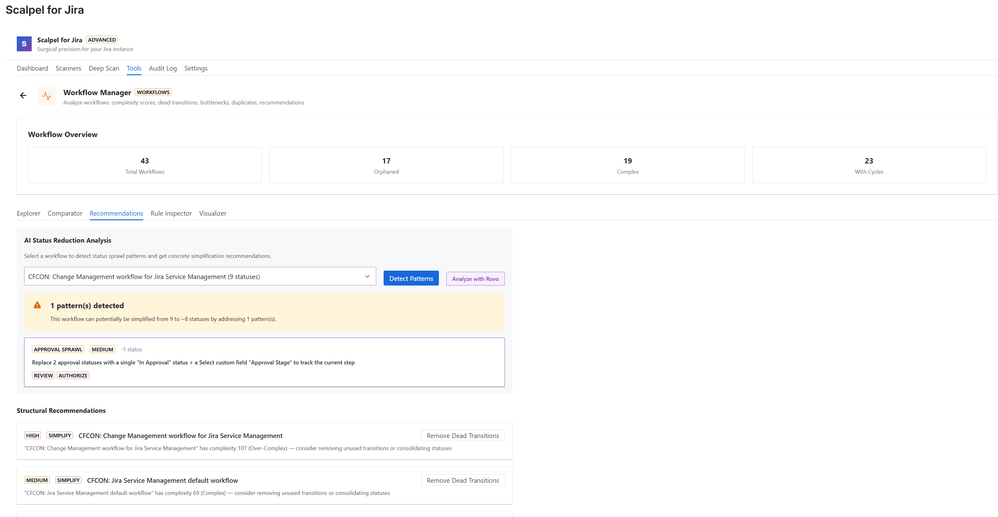The height and width of the screenshot is (517, 998).
Task: Remove Dead Transitions for Change Management workflow
Action: (x=463, y=436)
